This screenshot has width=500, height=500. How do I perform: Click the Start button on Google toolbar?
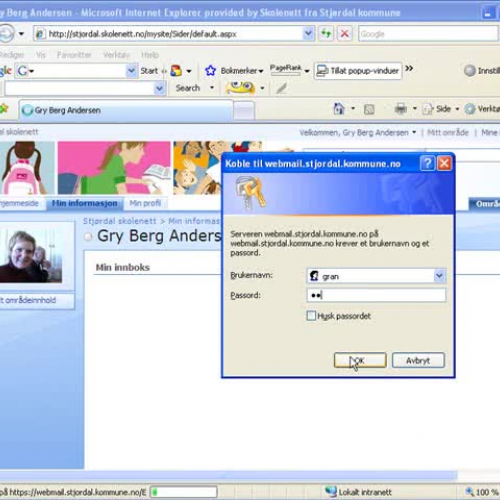(149, 71)
